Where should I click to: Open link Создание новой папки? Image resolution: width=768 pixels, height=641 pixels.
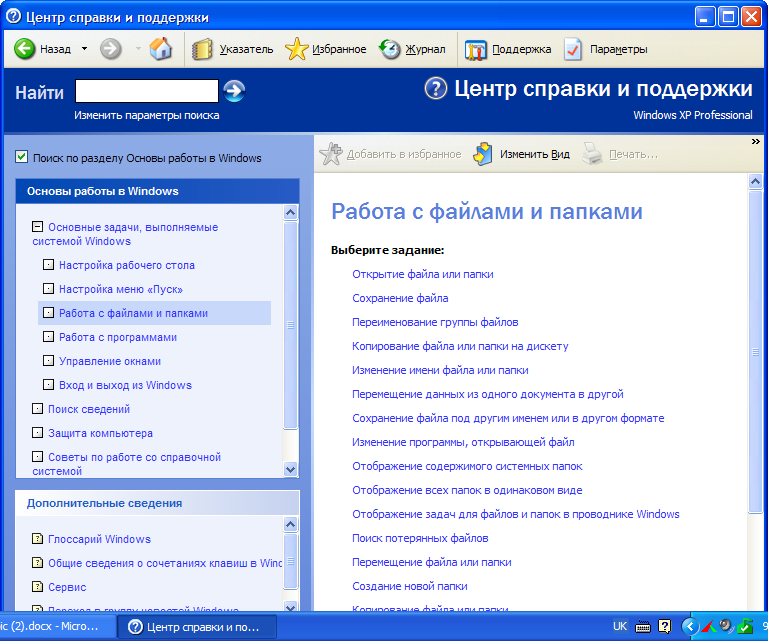pos(410,586)
